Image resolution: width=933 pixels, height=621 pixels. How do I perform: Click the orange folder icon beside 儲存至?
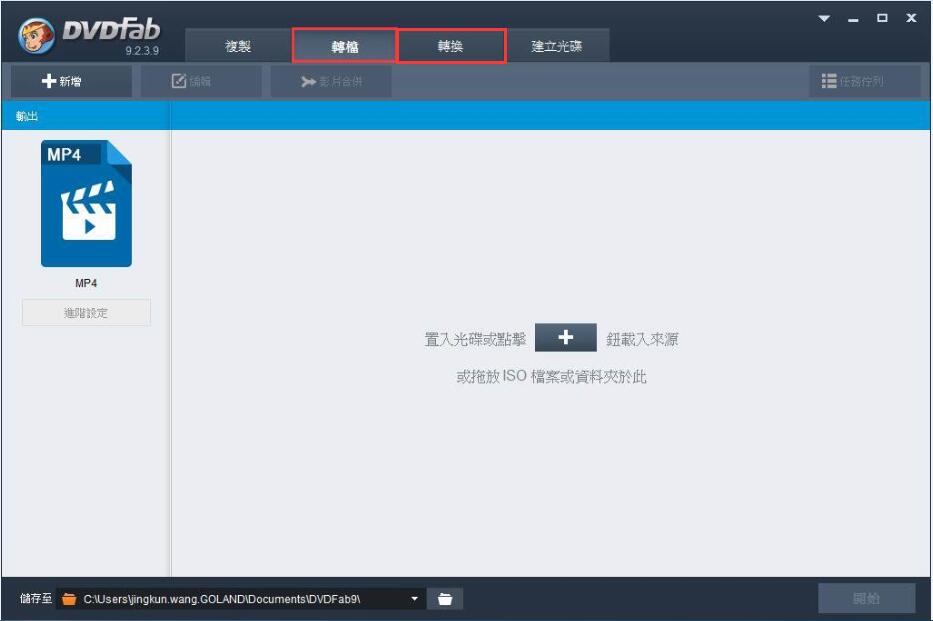point(69,599)
